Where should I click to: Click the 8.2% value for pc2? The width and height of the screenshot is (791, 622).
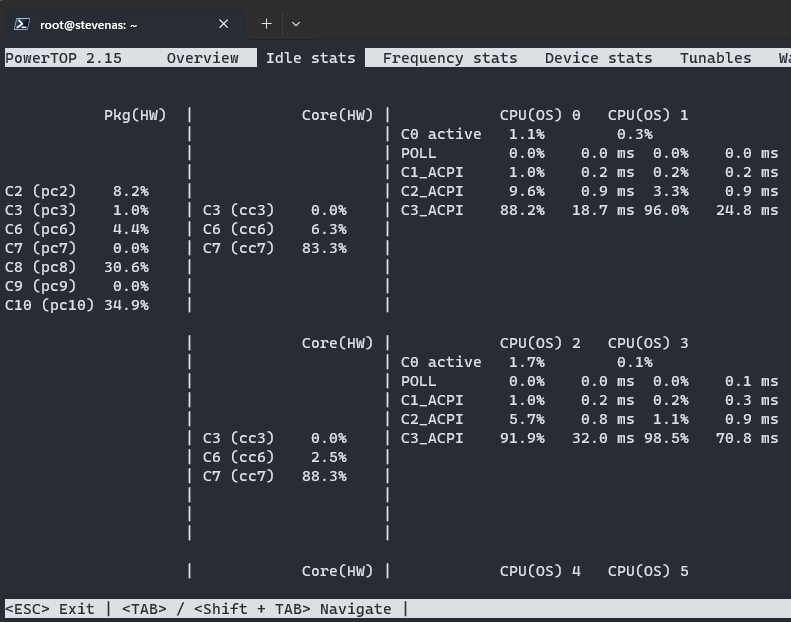coord(131,191)
